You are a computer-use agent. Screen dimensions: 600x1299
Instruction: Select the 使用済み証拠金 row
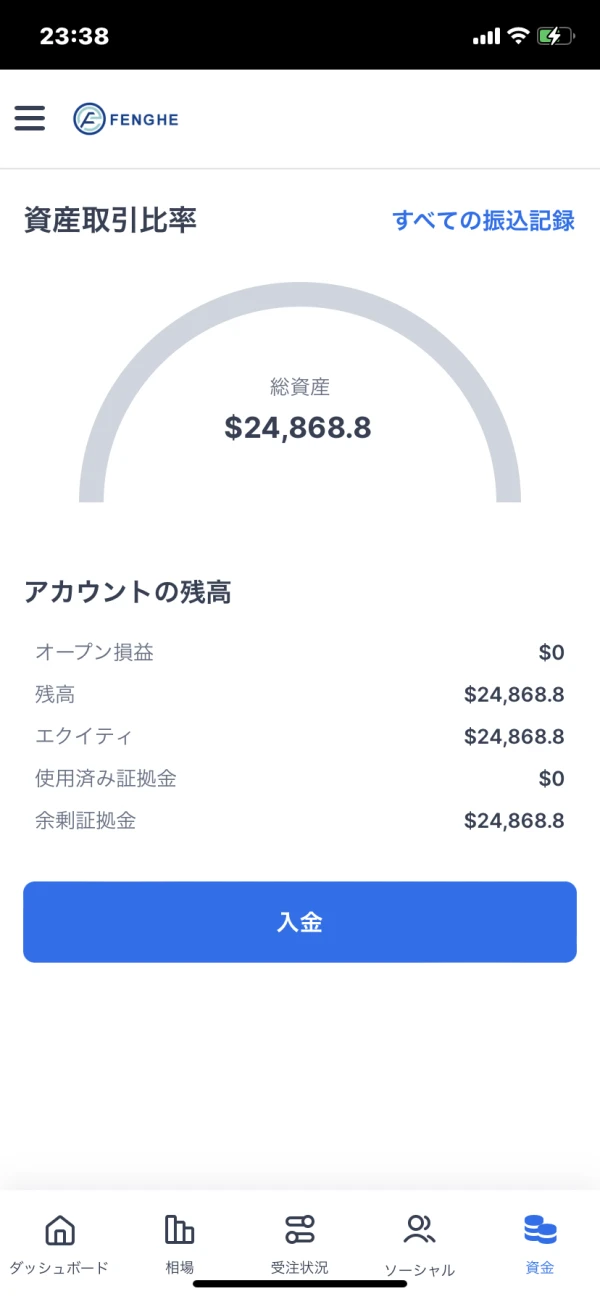[x=300, y=779]
